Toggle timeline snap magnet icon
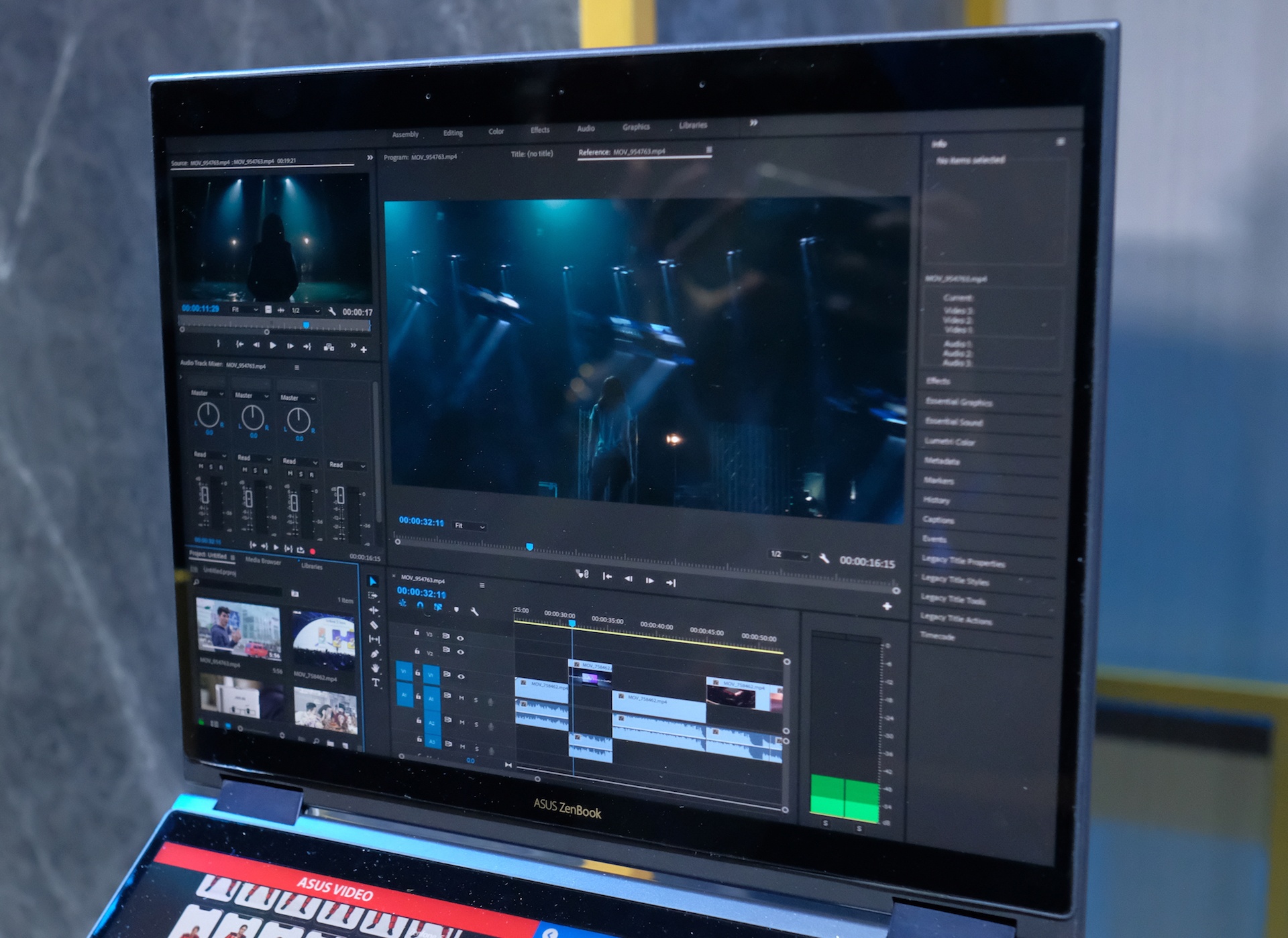1288x938 pixels. (420, 605)
